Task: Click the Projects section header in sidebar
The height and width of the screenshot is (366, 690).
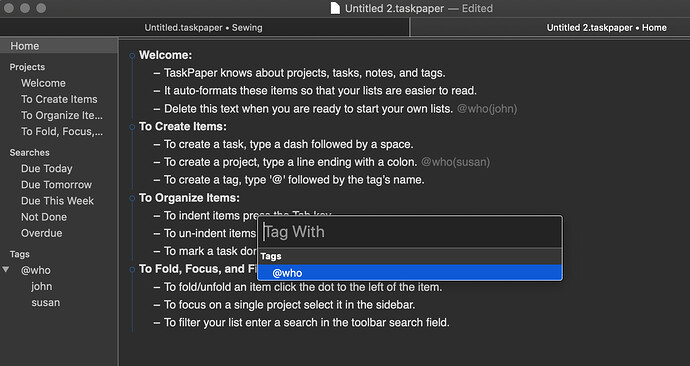Action: (x=27, y=67)
